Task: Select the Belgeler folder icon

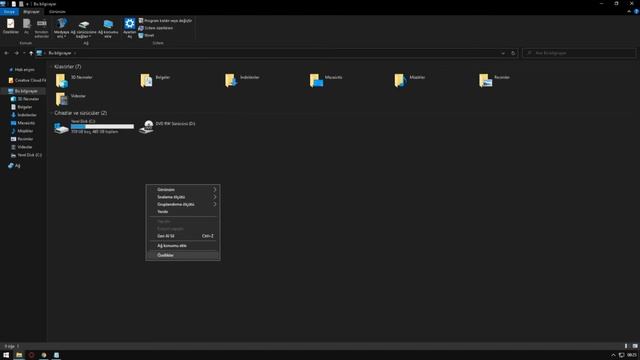Action: pyautogui.click(x=146, y=80)
